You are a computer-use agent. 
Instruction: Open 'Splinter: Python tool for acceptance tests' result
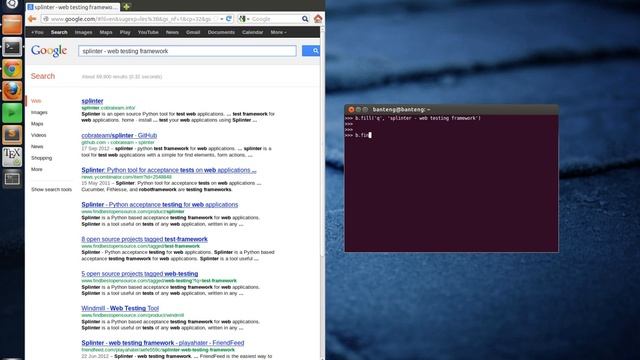pyautogui.click(x=169, y=170)
